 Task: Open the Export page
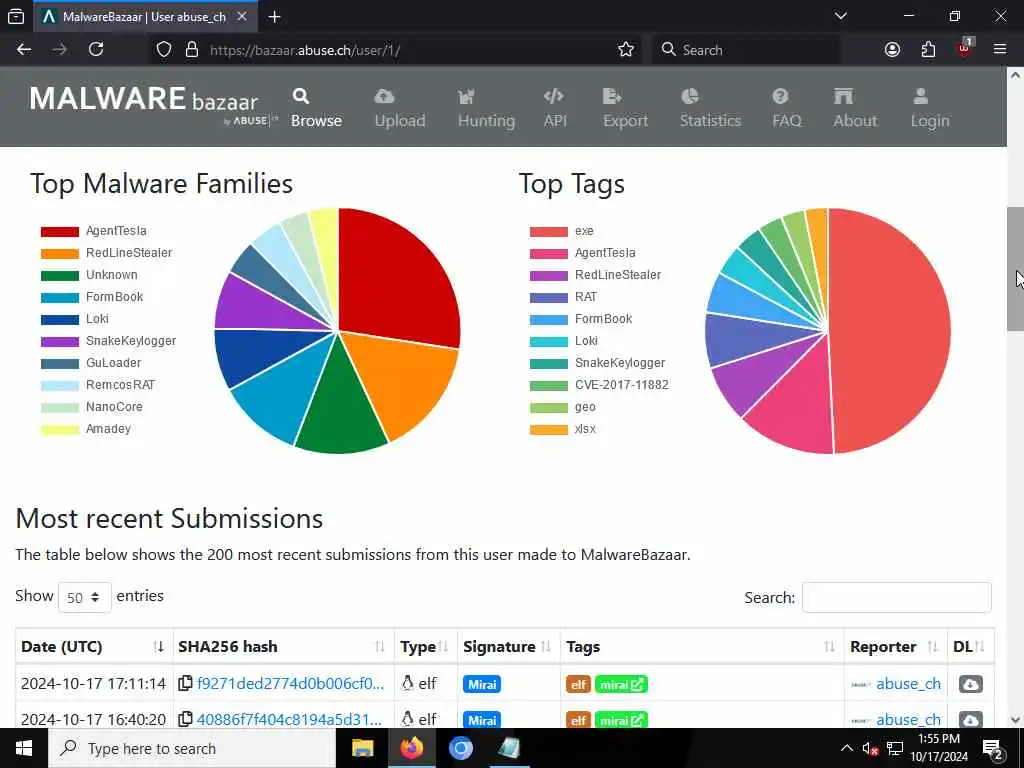(x=625, y=108)
